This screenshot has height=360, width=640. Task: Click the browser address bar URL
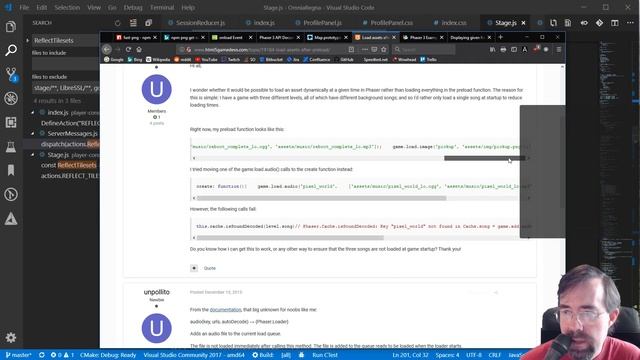point(262,49)
